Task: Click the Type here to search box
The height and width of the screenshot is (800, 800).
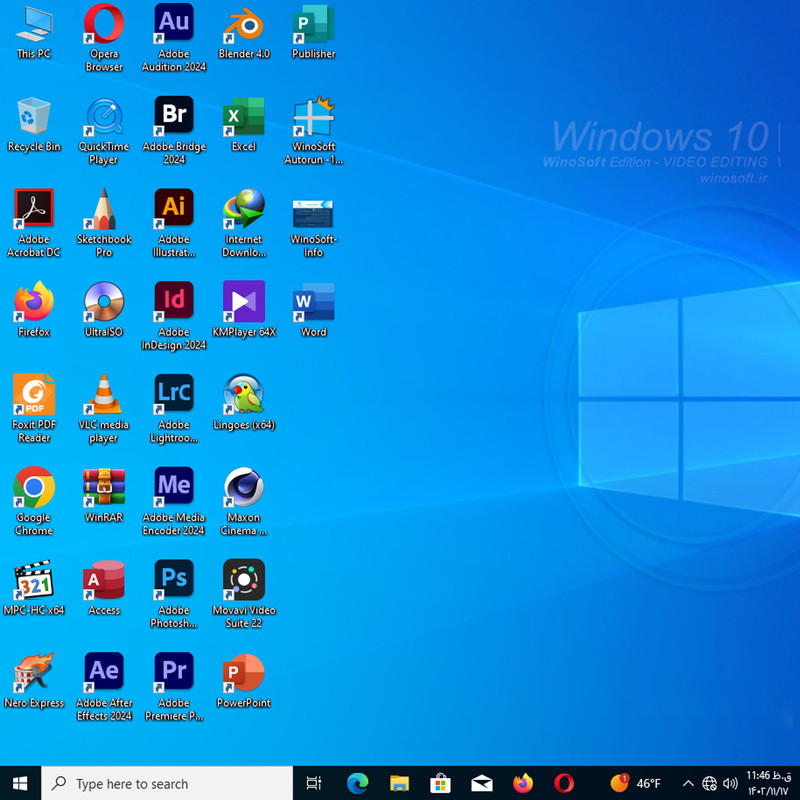Action: tap(167, 783)
